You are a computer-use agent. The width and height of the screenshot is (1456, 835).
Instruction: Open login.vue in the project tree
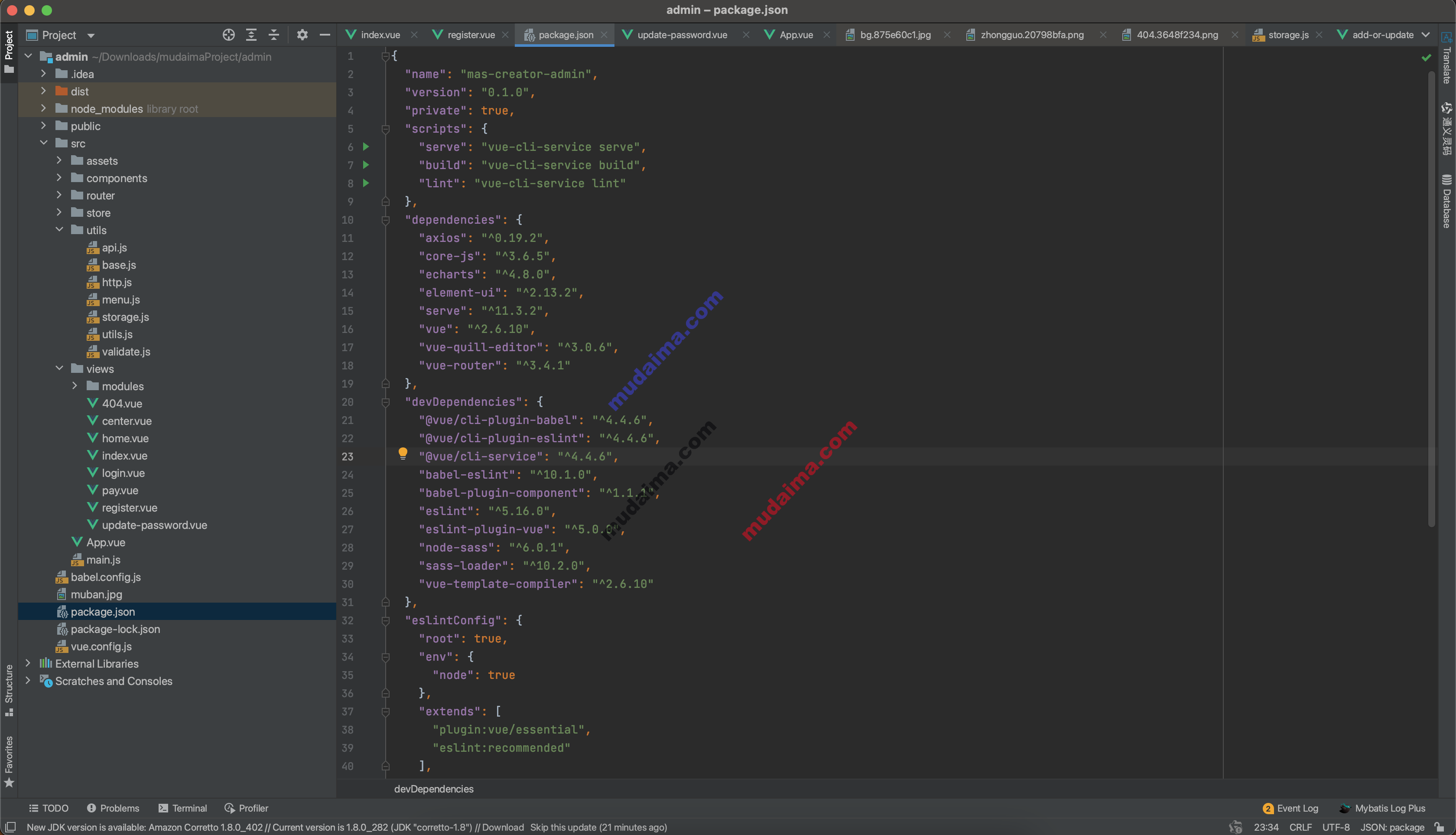[123, 473]
